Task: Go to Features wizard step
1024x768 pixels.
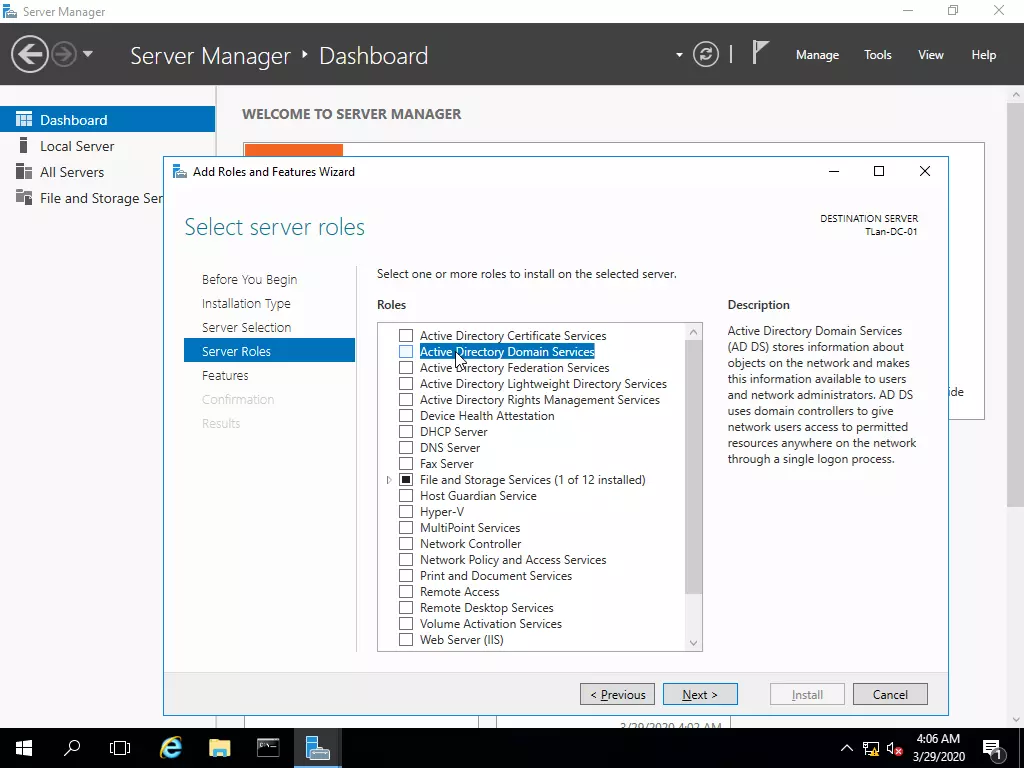Action: pos(225,376)
